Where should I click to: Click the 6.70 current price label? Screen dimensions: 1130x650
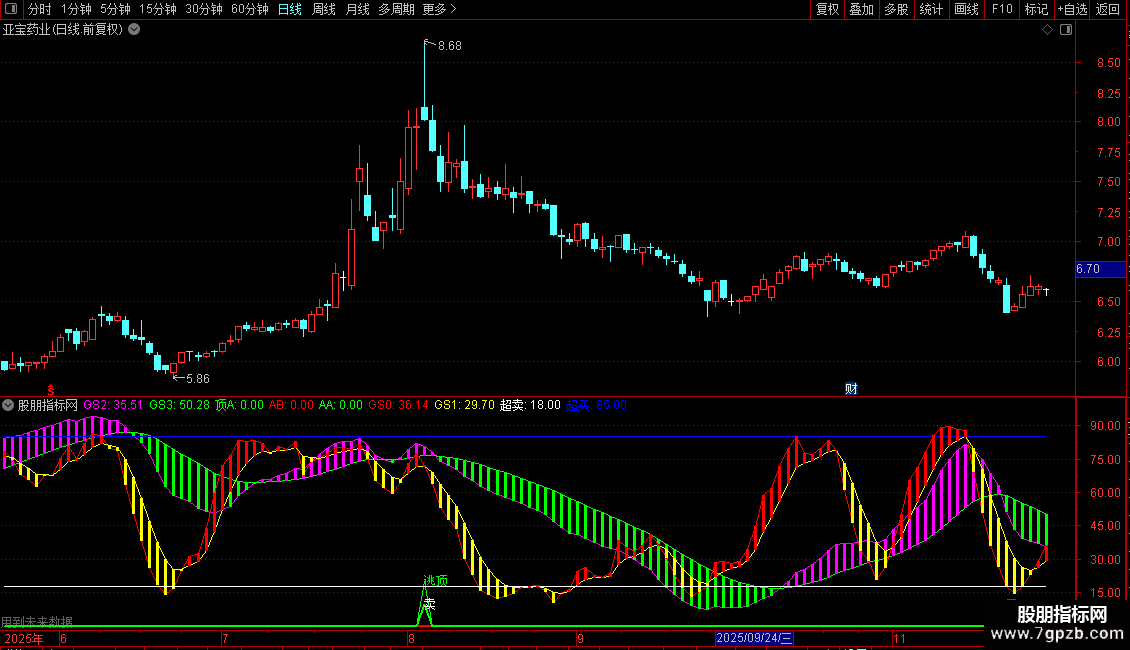click(x=1087, y=269)
